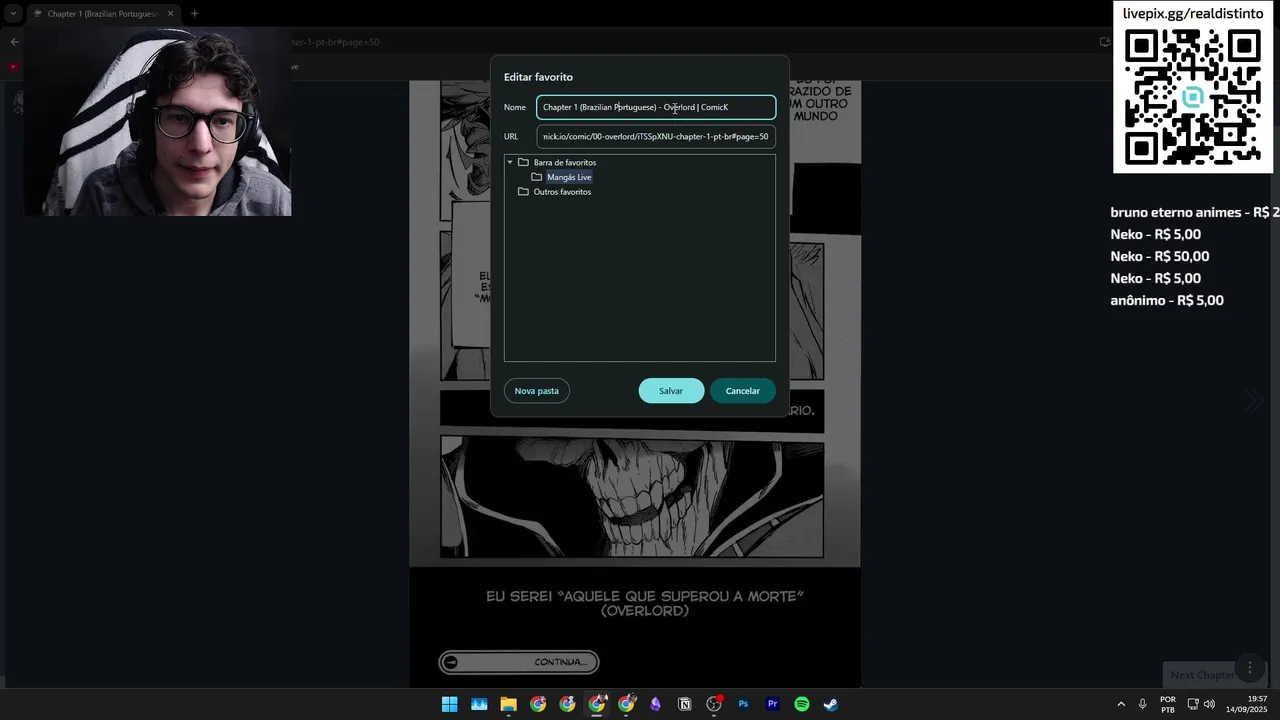
Task: Go back with the browser back arrow
Action: [x=14, y=42]
